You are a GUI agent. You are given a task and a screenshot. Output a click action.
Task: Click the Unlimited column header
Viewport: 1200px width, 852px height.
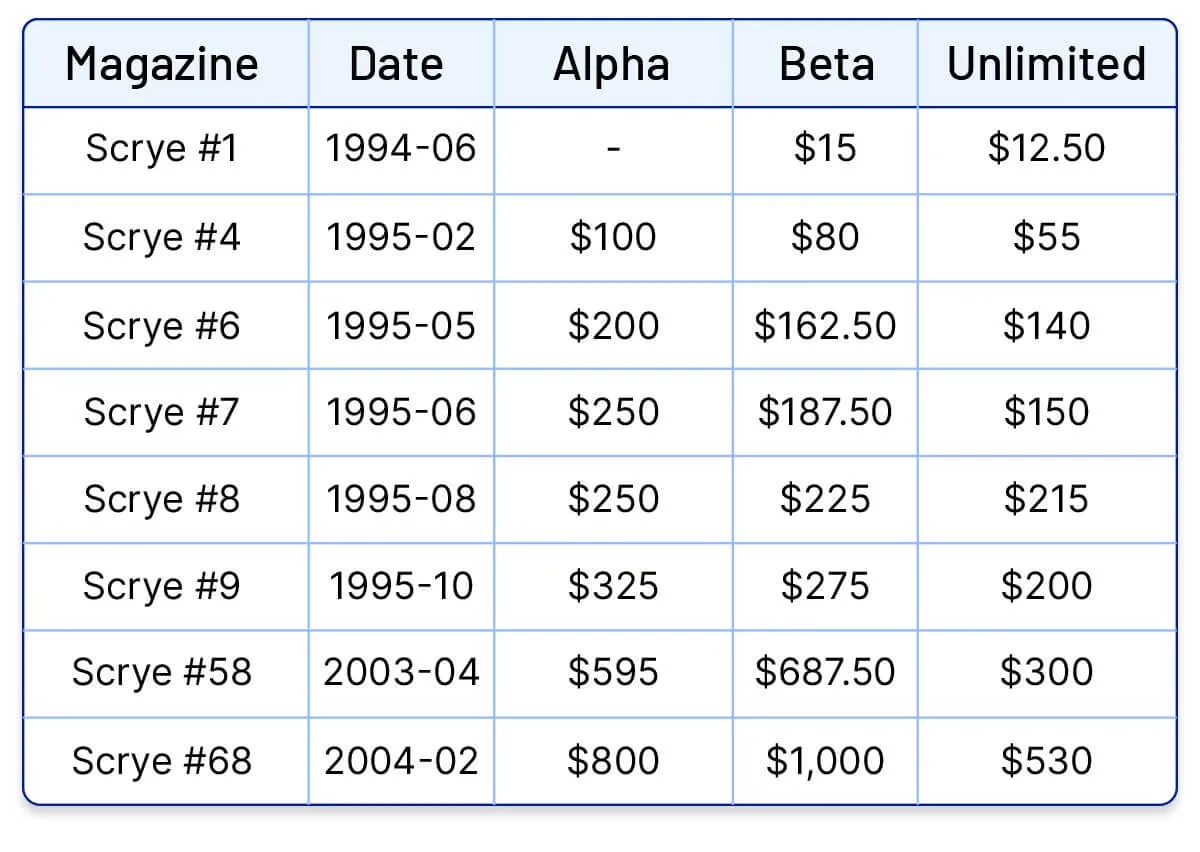pyautogui.click(x=1046, y=64)
